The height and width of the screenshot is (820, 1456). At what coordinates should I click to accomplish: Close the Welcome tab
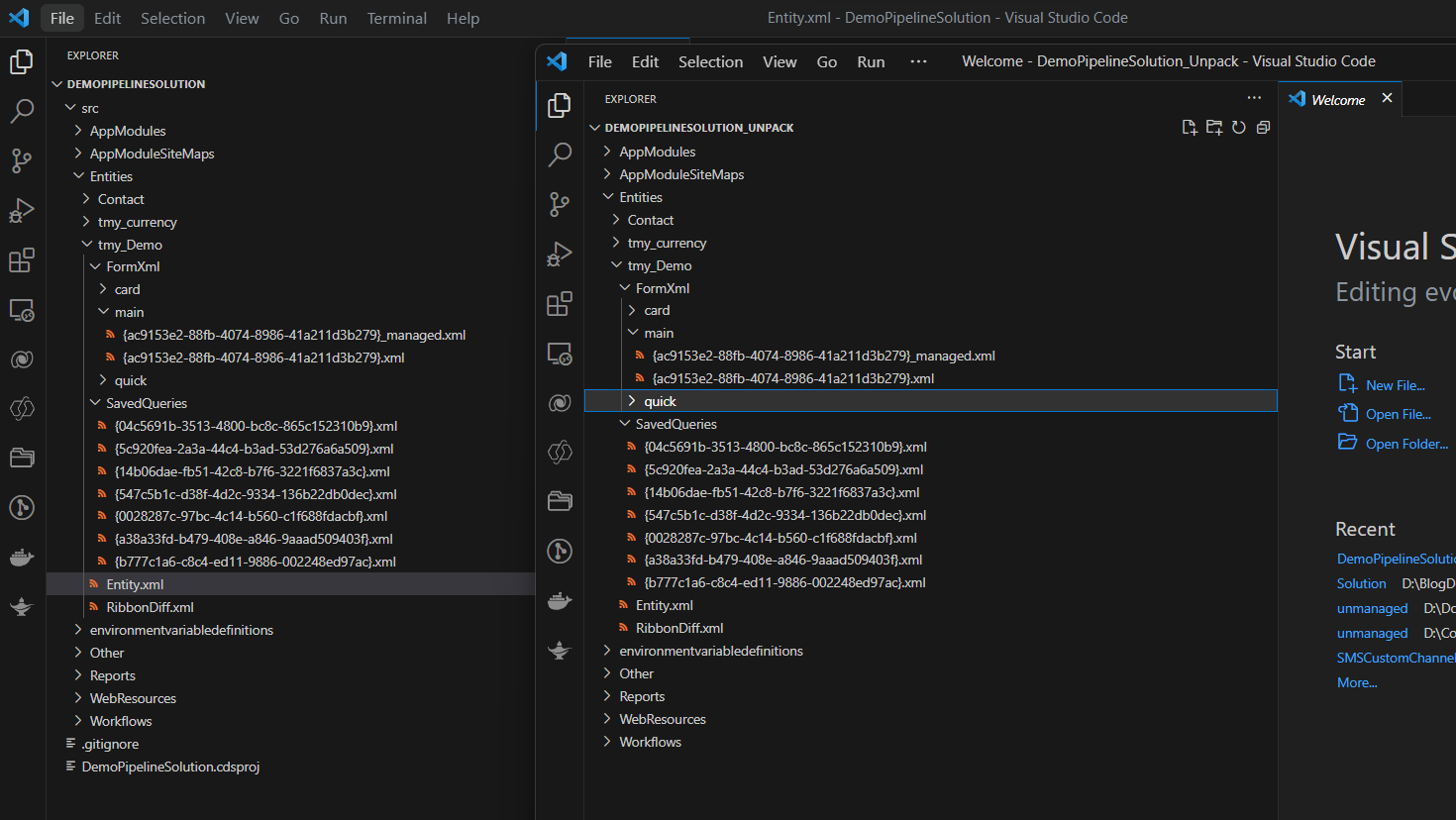click(1387, 98)
